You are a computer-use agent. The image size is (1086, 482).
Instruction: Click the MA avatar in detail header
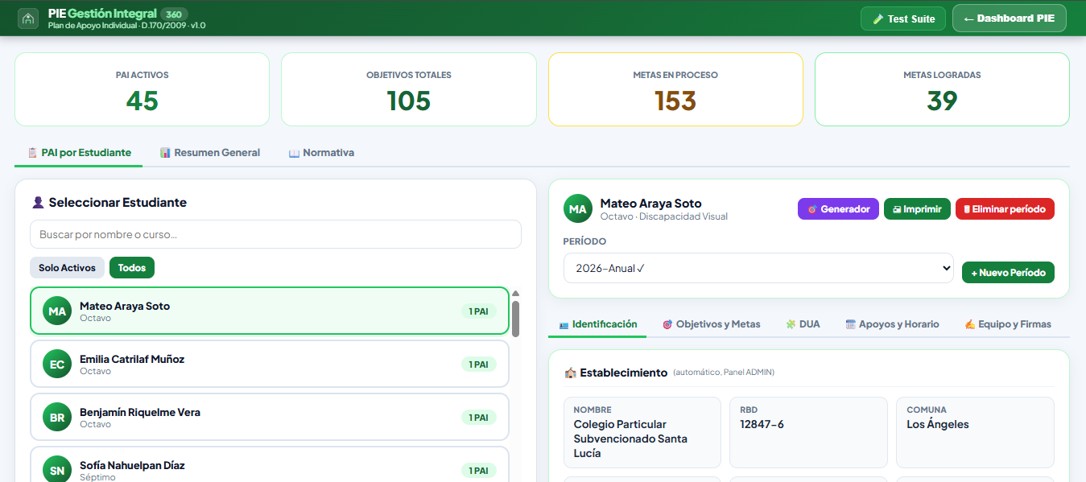click(x=578, y=208)
